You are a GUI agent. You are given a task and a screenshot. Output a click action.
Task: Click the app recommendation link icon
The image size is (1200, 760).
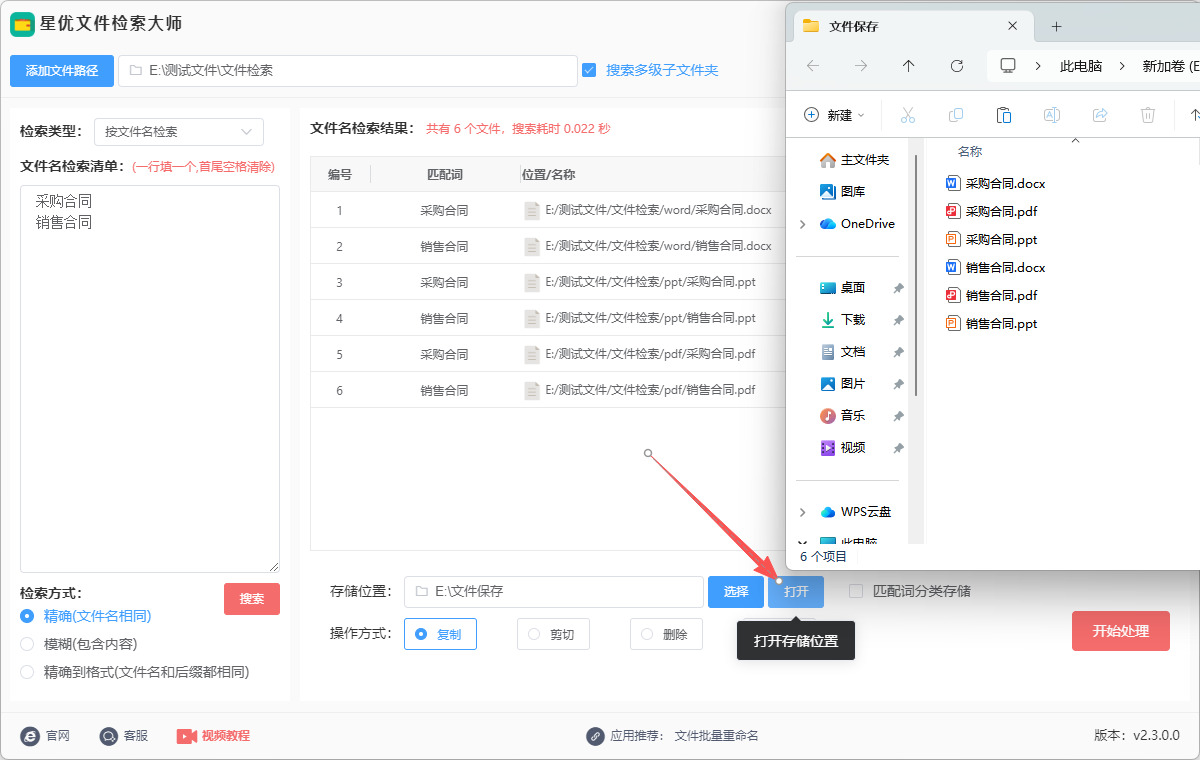point(595,736)
